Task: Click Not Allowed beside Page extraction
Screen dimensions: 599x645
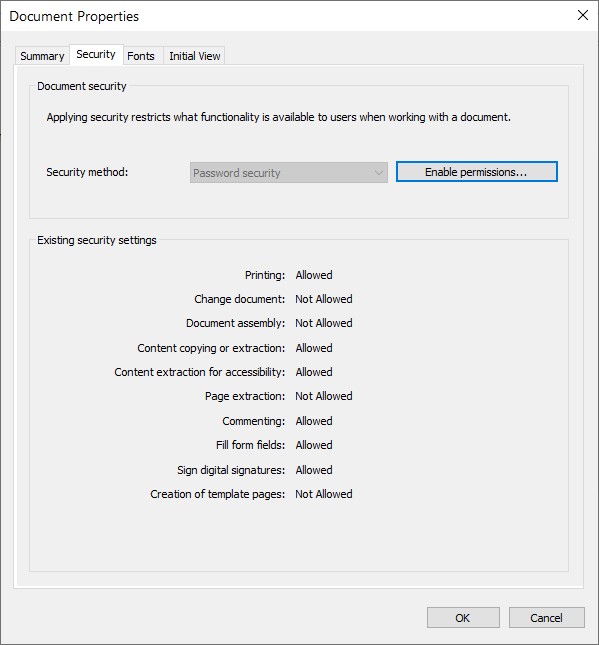Action: coord(323,396)
